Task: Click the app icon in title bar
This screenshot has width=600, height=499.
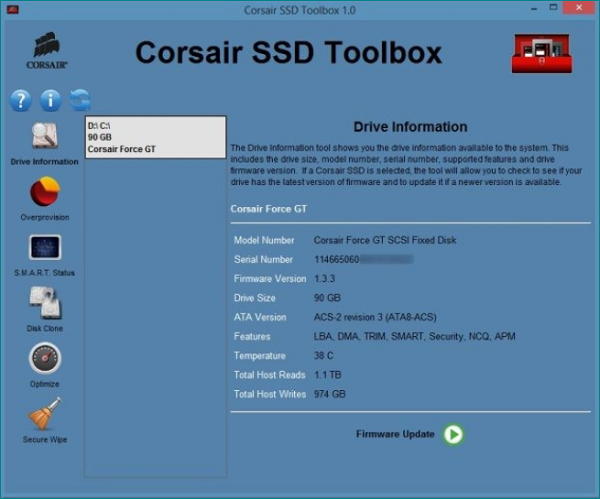Action: click(12, 9)
